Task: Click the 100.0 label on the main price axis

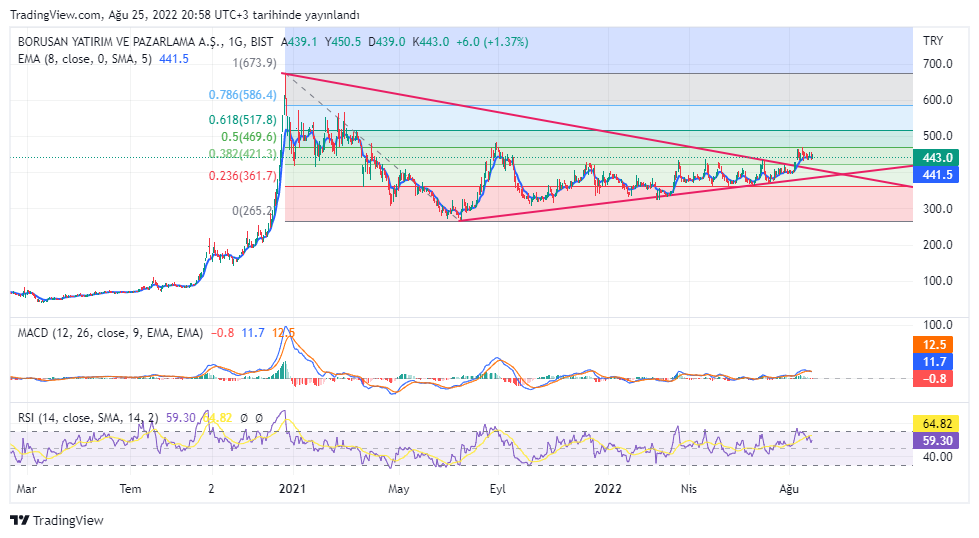Action: click(x=938, y=281)
